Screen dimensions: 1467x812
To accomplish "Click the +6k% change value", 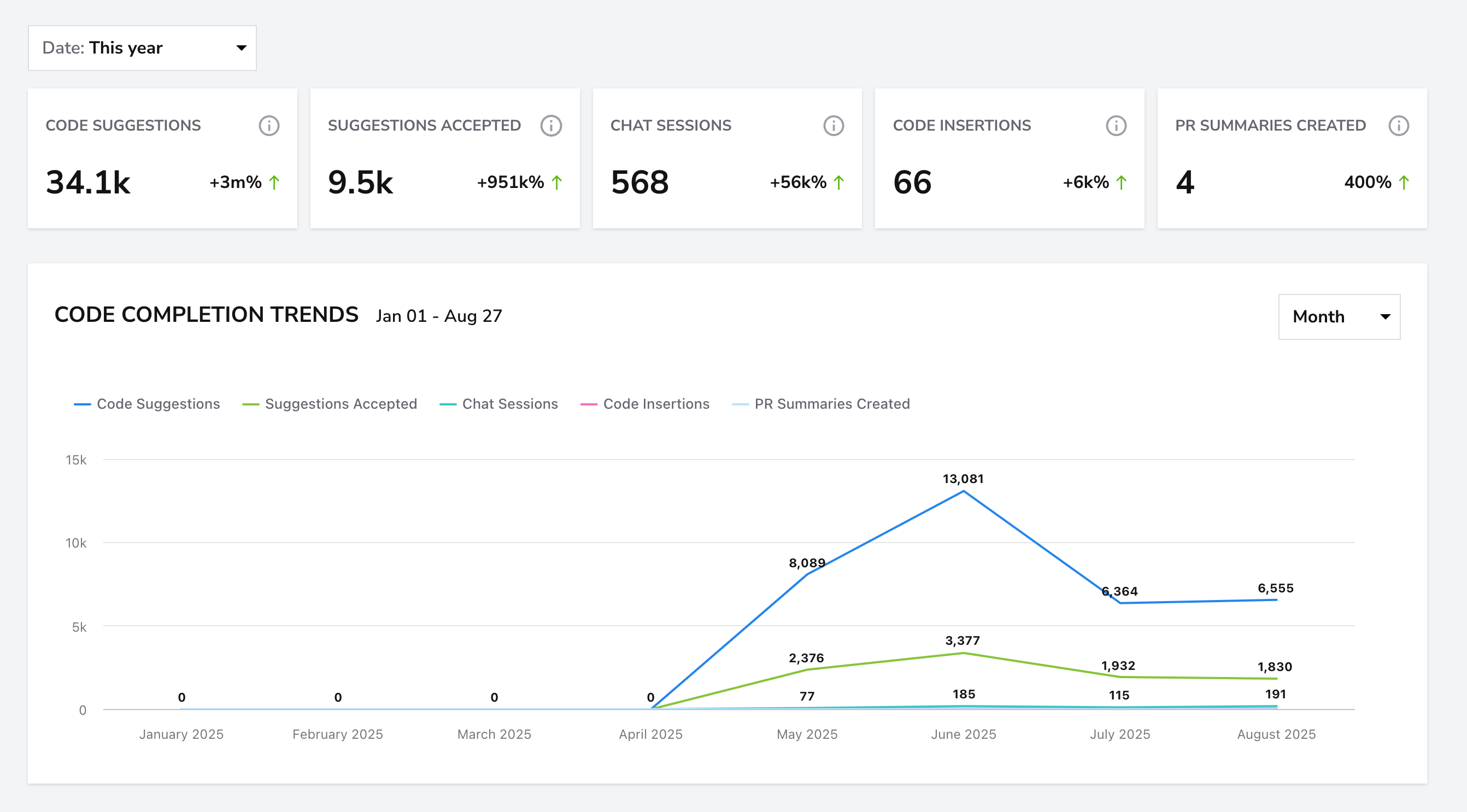I will point(1086,182).
